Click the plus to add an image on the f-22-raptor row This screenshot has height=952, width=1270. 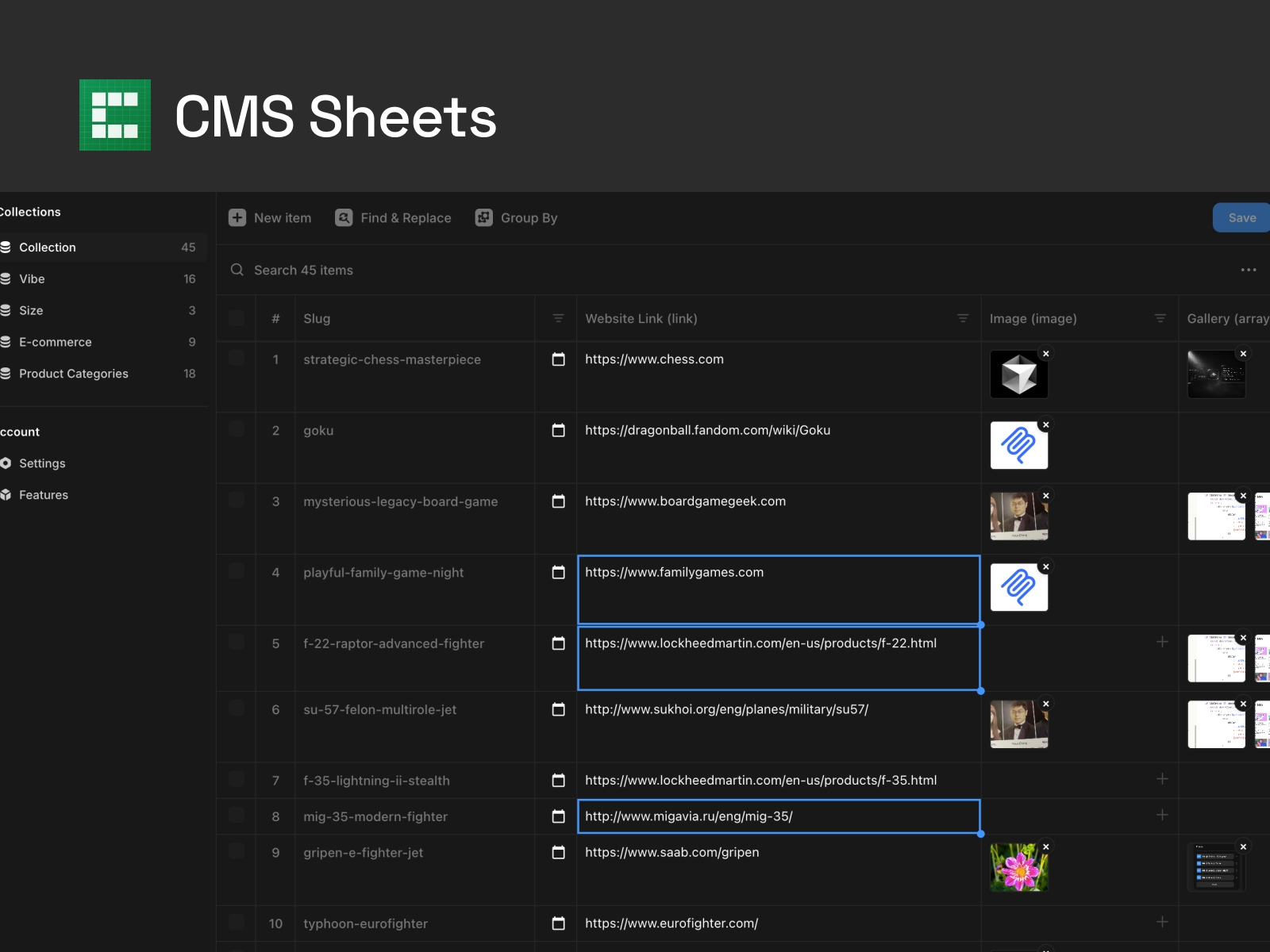[x=1162, y=643]
